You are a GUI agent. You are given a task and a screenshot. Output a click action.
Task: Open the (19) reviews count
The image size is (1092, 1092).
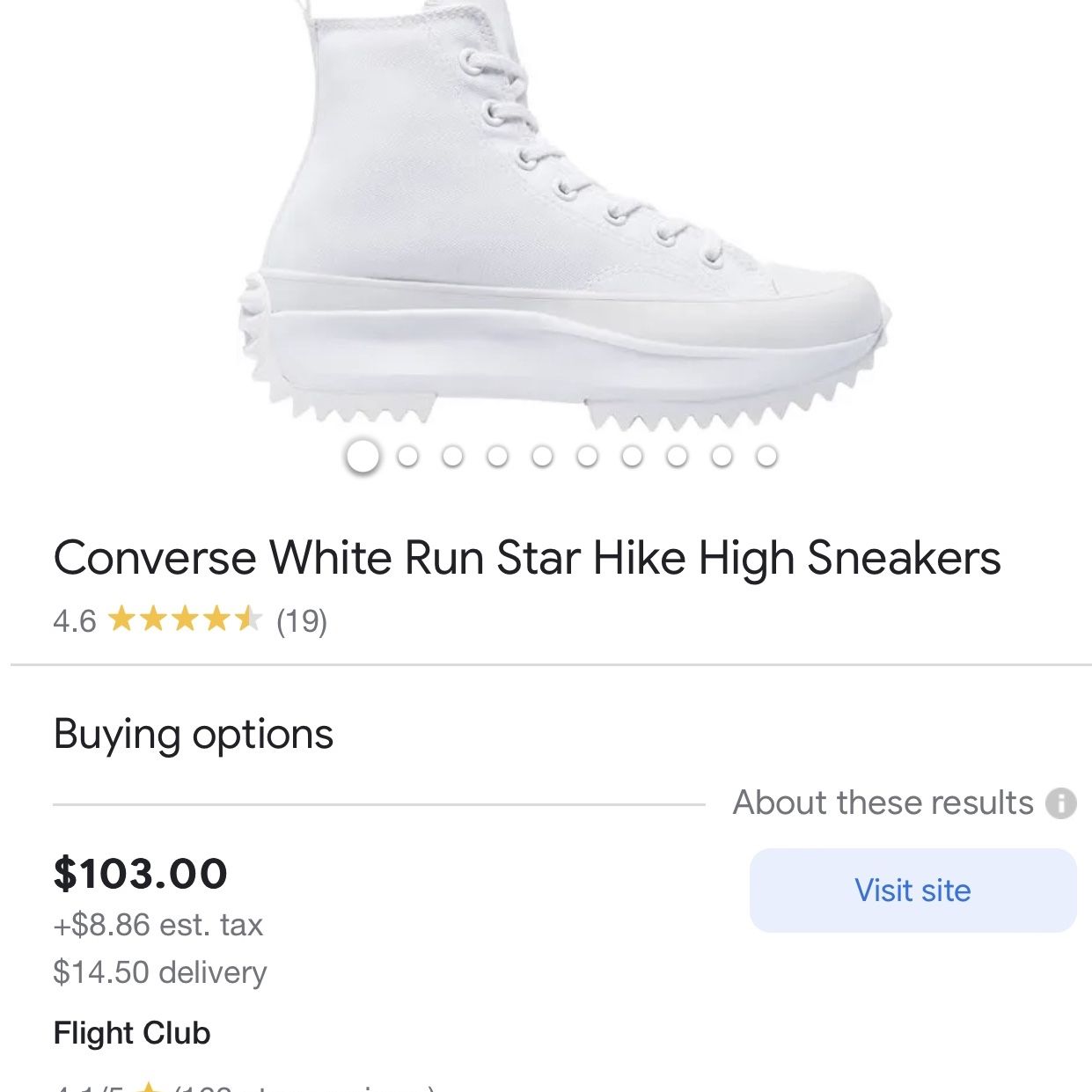click(302, 621)
